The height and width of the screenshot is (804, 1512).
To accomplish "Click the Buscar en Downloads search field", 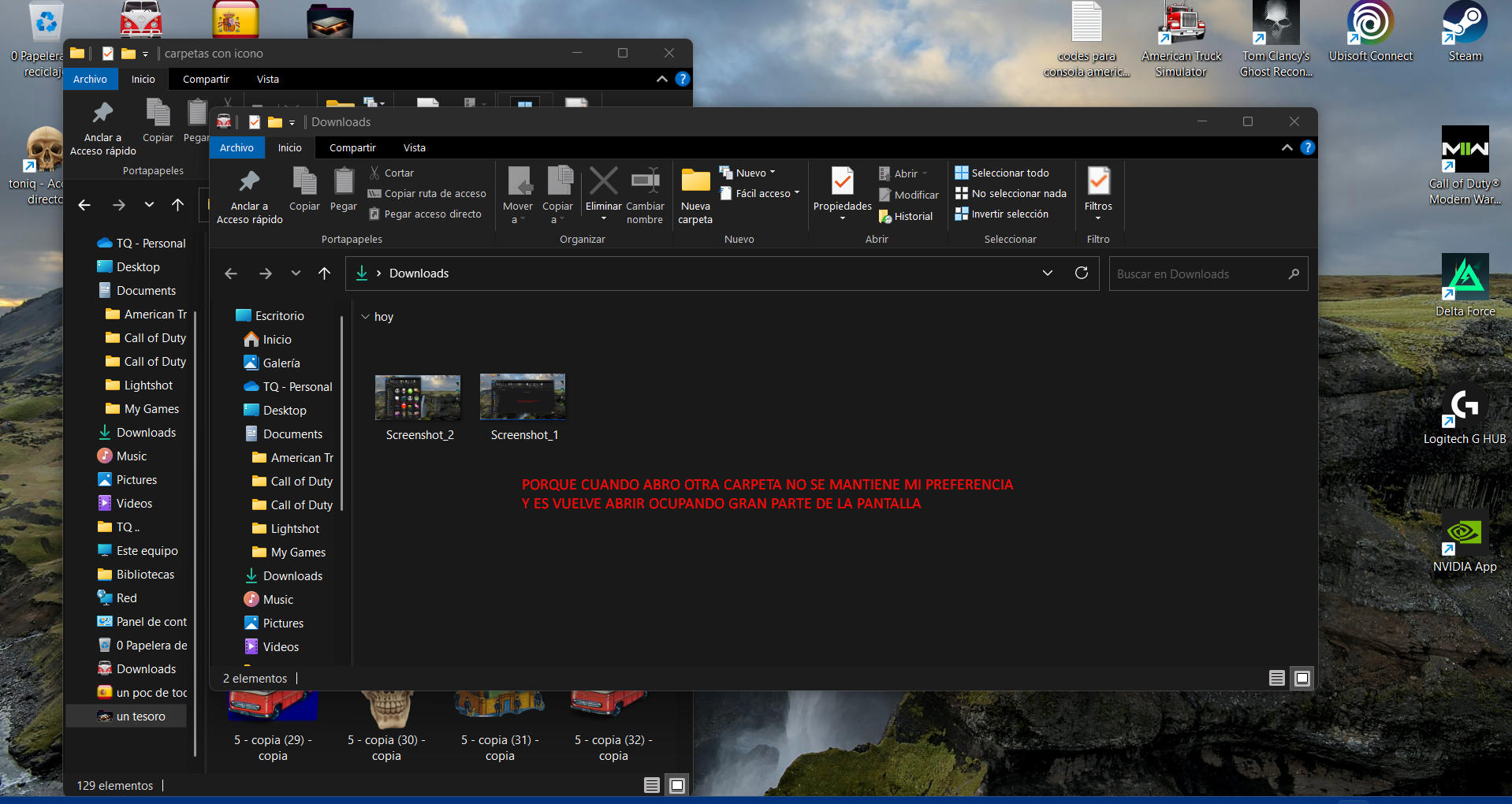I will (x=1208, y=274).
